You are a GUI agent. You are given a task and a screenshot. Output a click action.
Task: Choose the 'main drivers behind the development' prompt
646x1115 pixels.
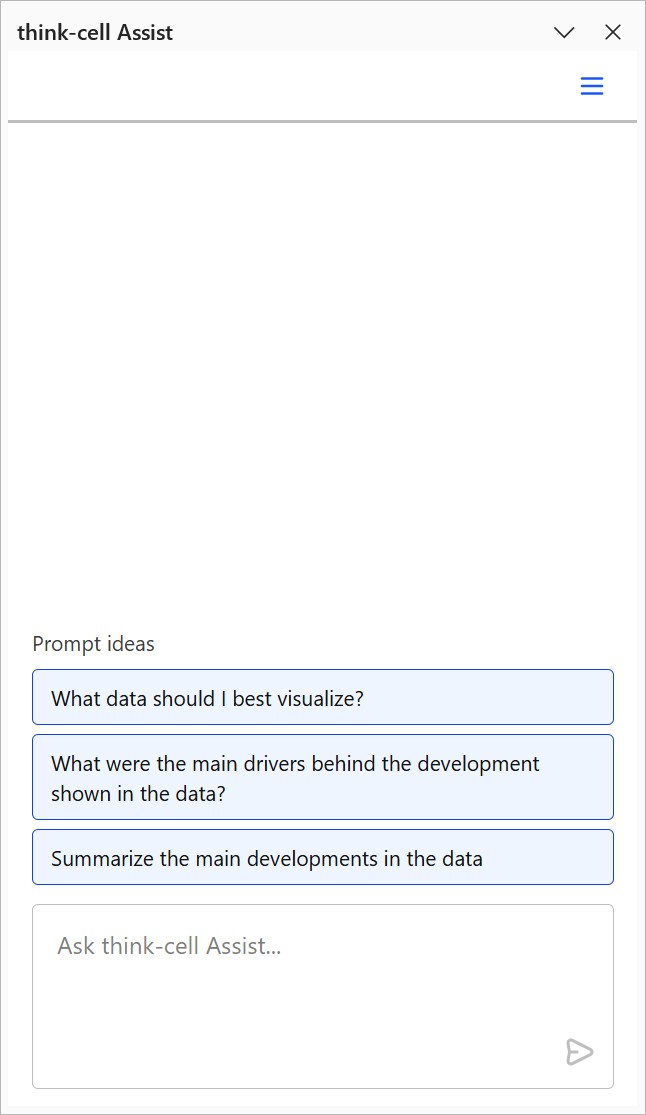(x=323, y=777)
